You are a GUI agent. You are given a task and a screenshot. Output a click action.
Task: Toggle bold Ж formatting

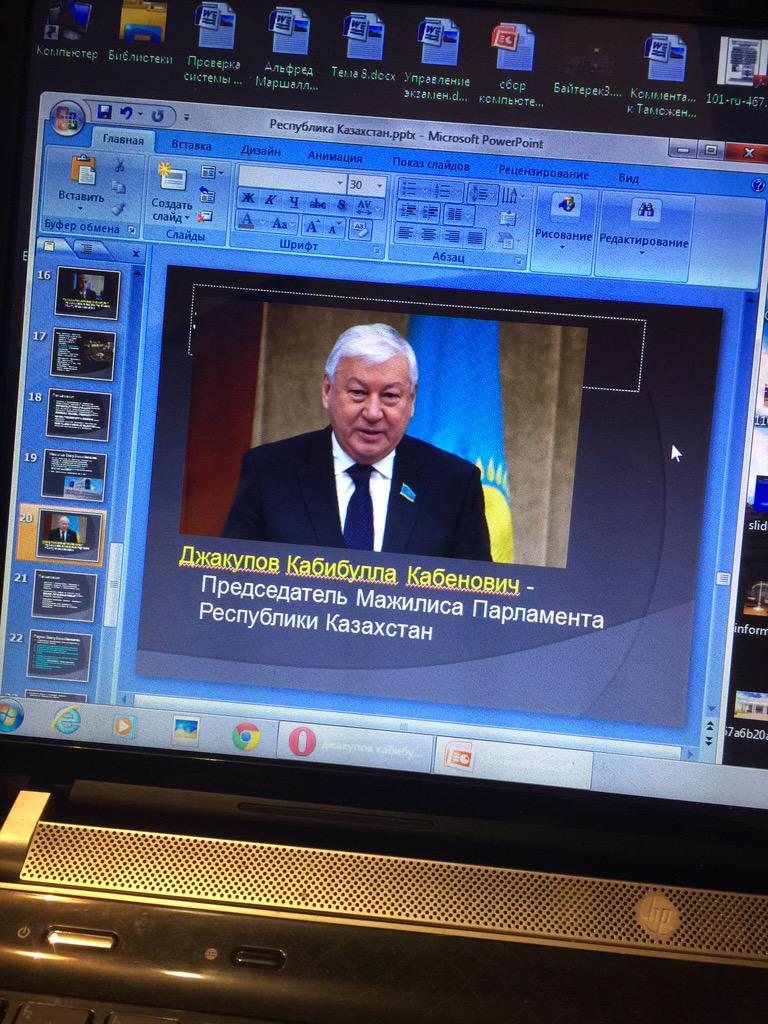(248, 199)
